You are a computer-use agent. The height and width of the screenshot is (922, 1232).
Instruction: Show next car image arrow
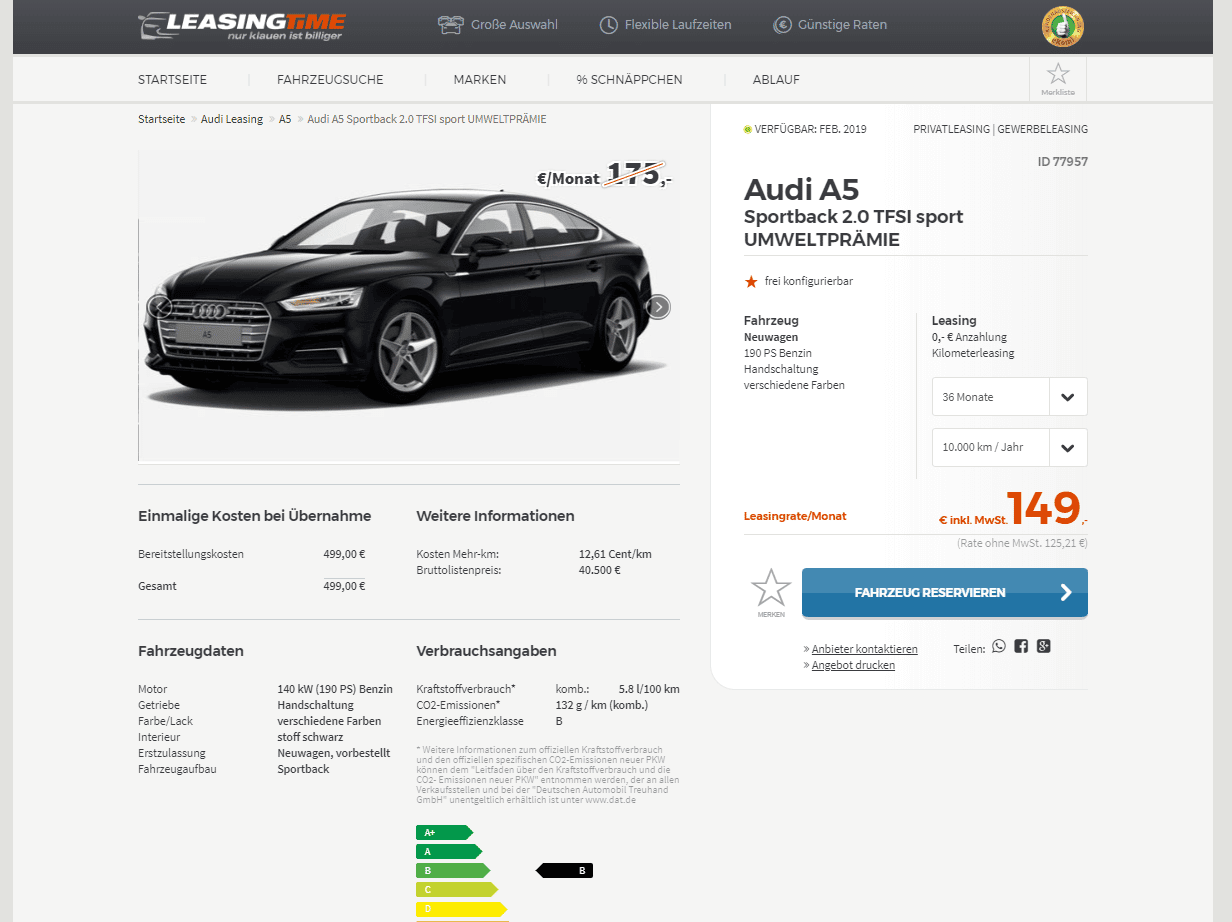pos(658,307)
